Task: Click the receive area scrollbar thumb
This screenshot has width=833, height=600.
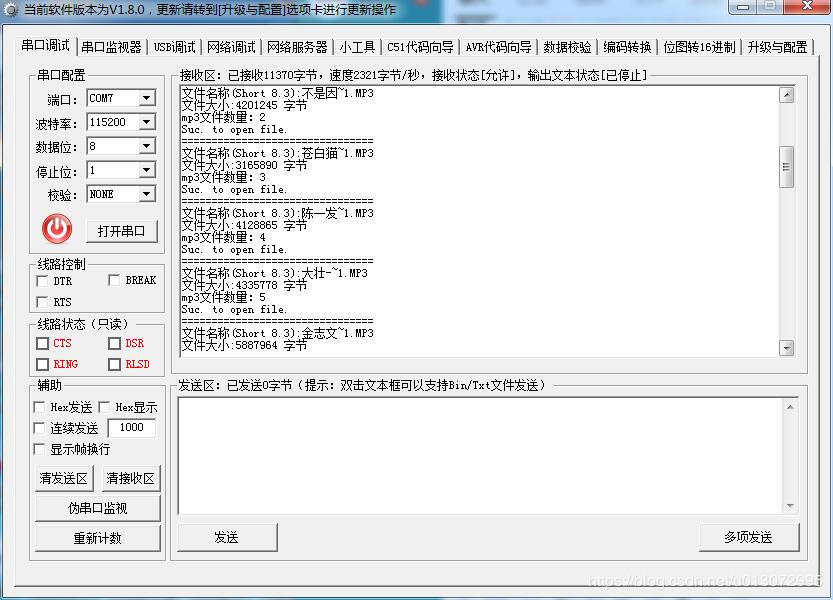Action: (x=787, y=167)
